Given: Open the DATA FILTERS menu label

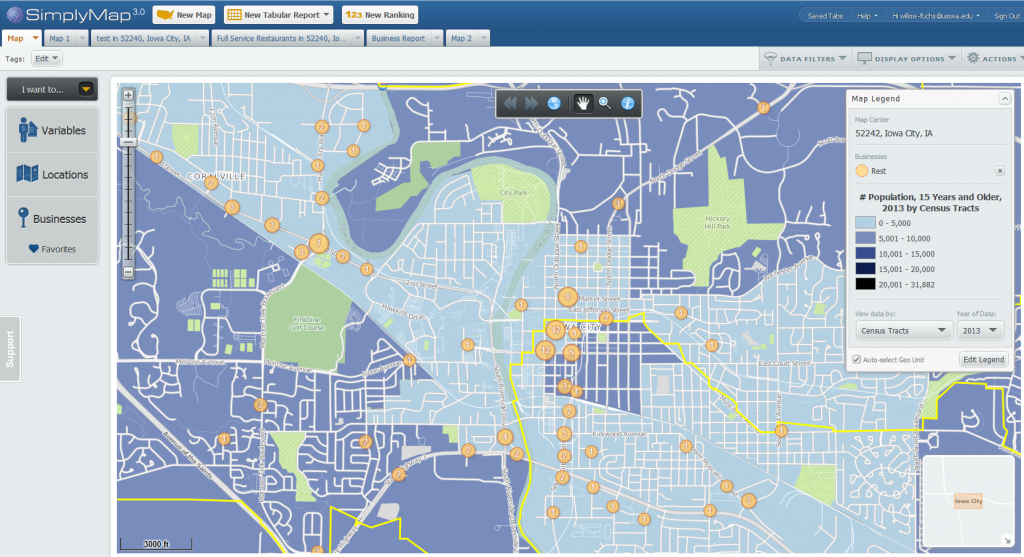Looking at the screenshot, I should click(807, 59).
